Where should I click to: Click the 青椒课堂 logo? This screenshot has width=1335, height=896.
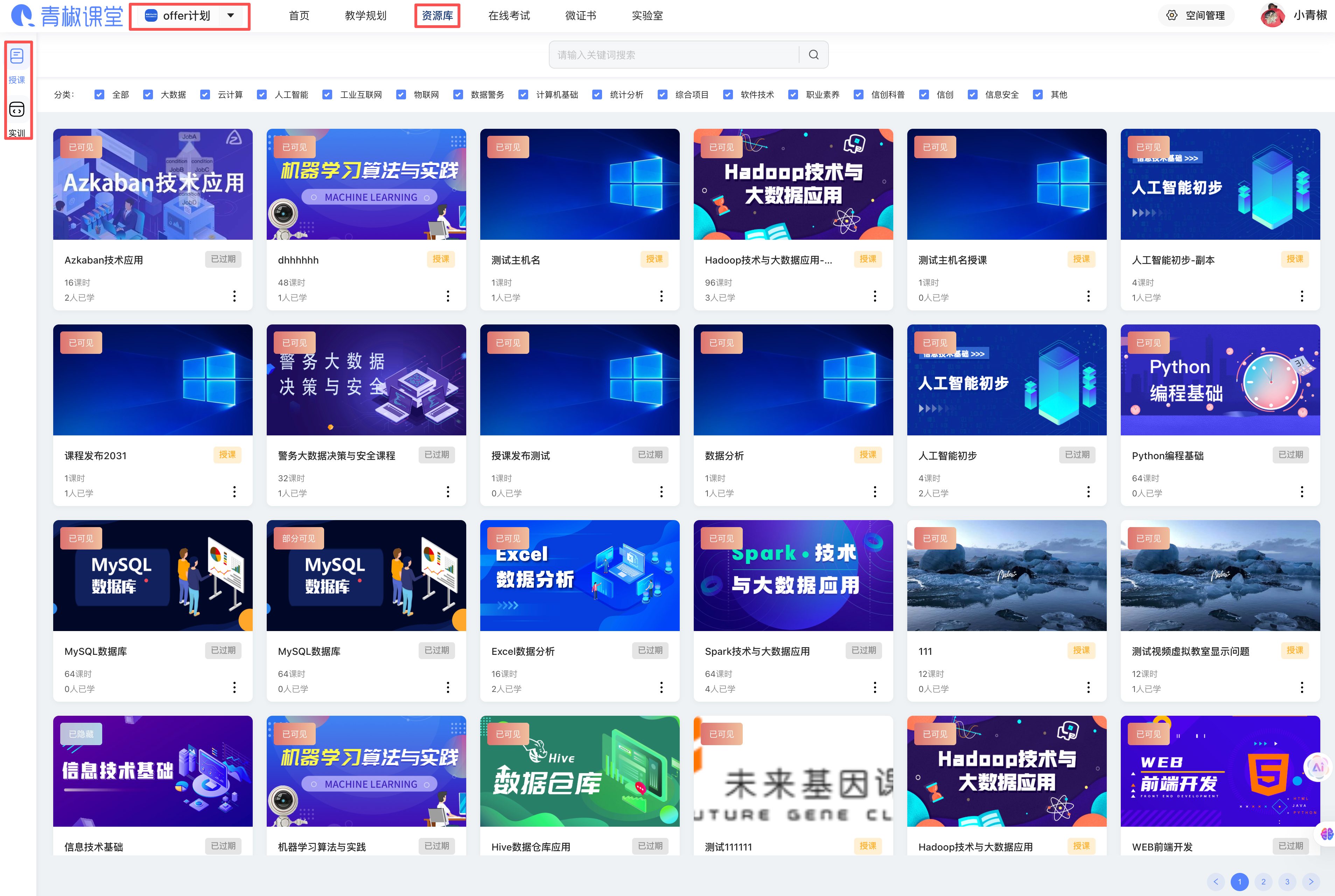tap(68, 15)
